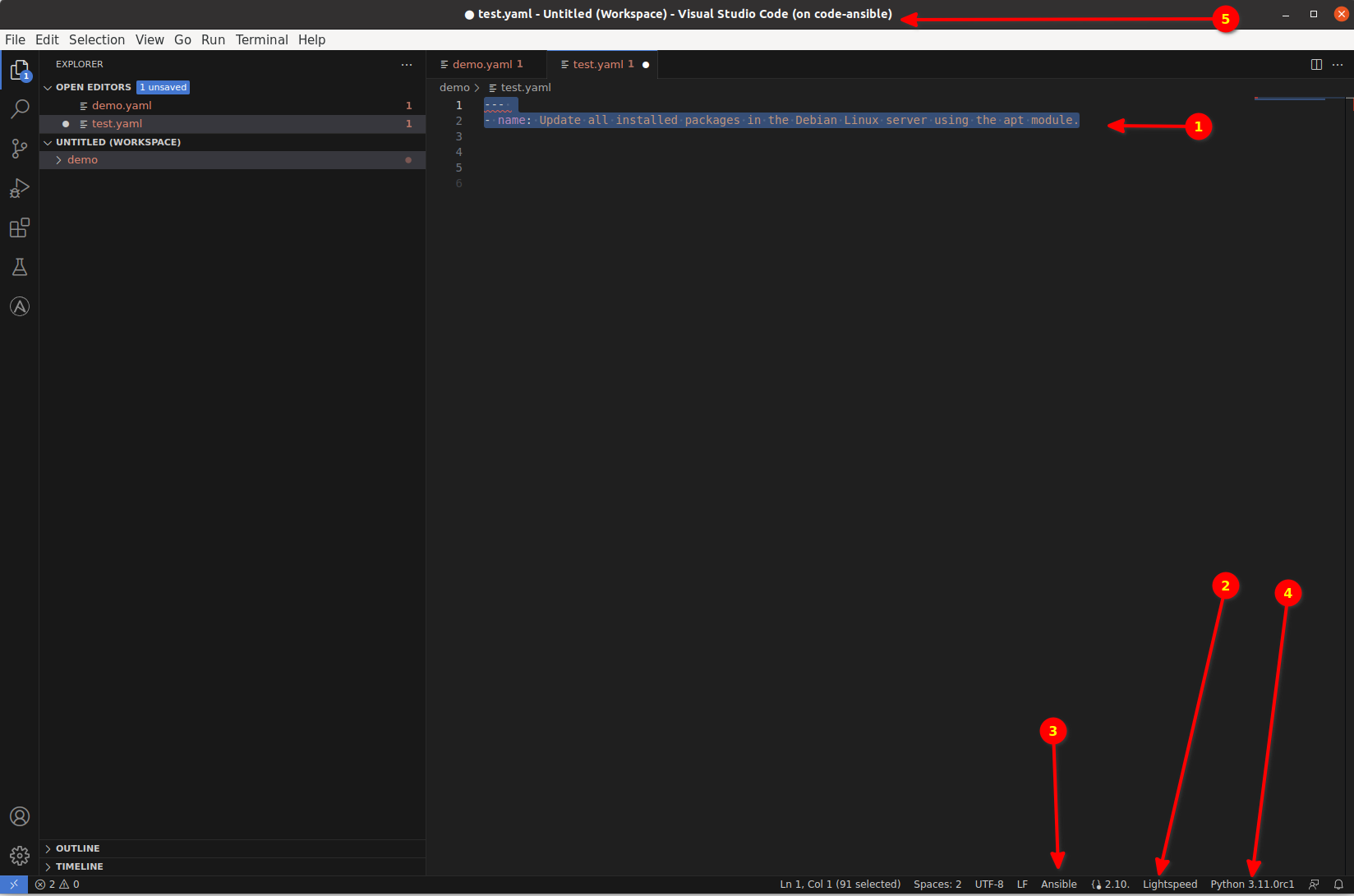Expand the Timeline panel
This screenshot has height=896, width=1354.
[79, 866]
